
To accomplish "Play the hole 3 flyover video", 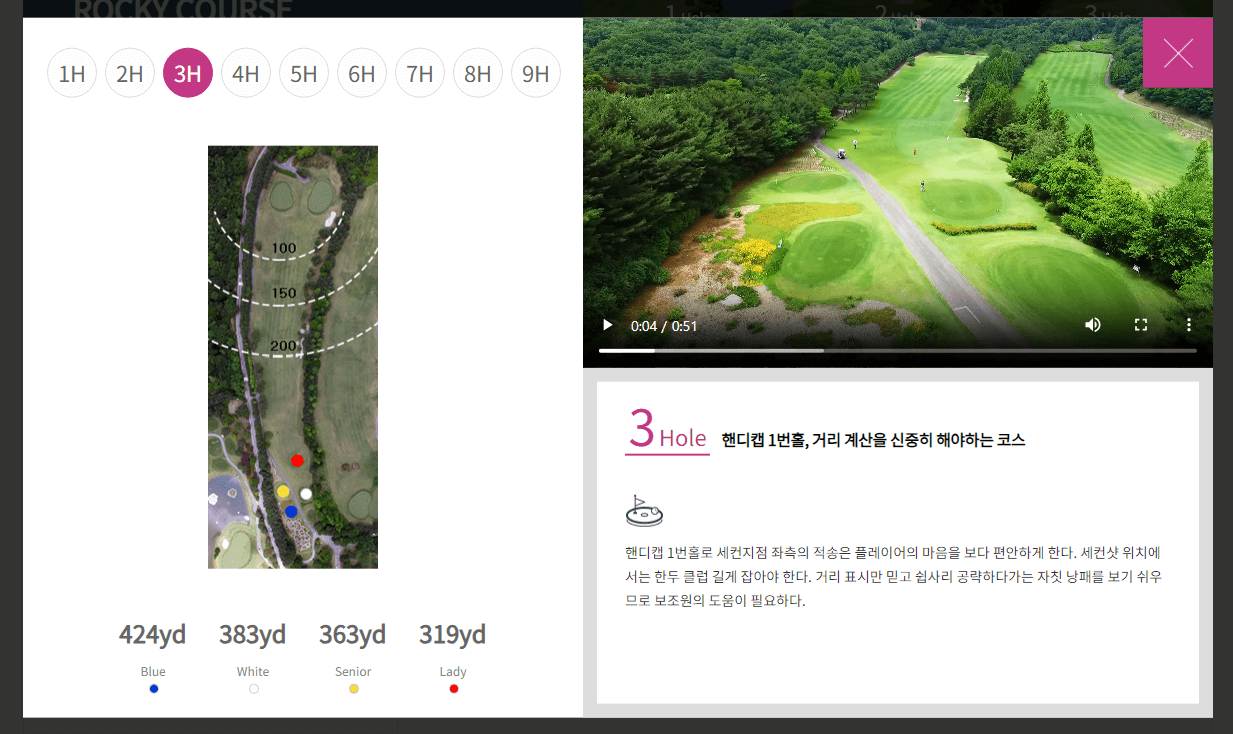I will point(607,324).
